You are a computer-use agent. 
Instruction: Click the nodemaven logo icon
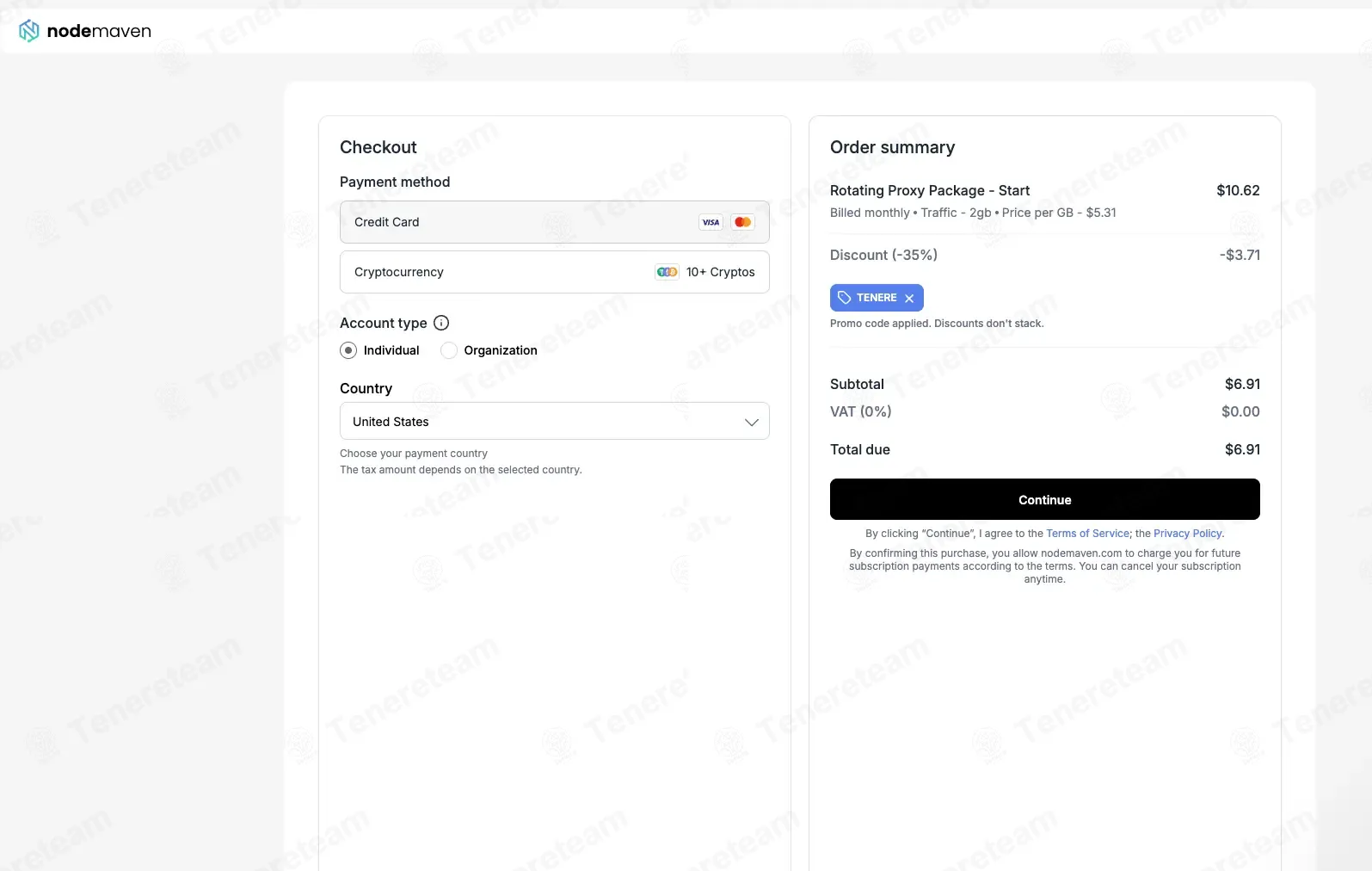pyautogui.click(x=29, y=31)
